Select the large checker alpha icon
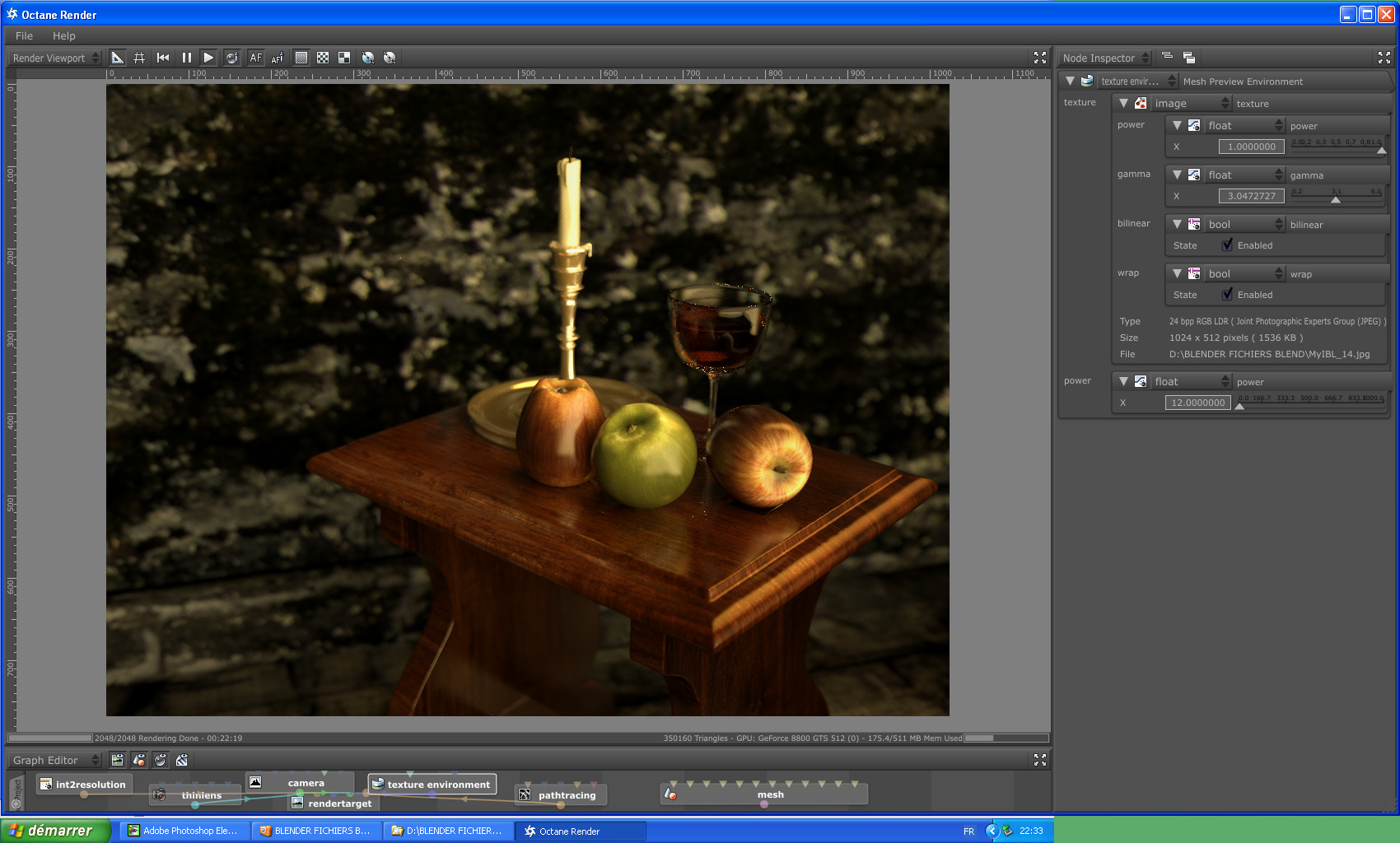The width and height of the screenshot is (1400, 843). pos(344,58)
